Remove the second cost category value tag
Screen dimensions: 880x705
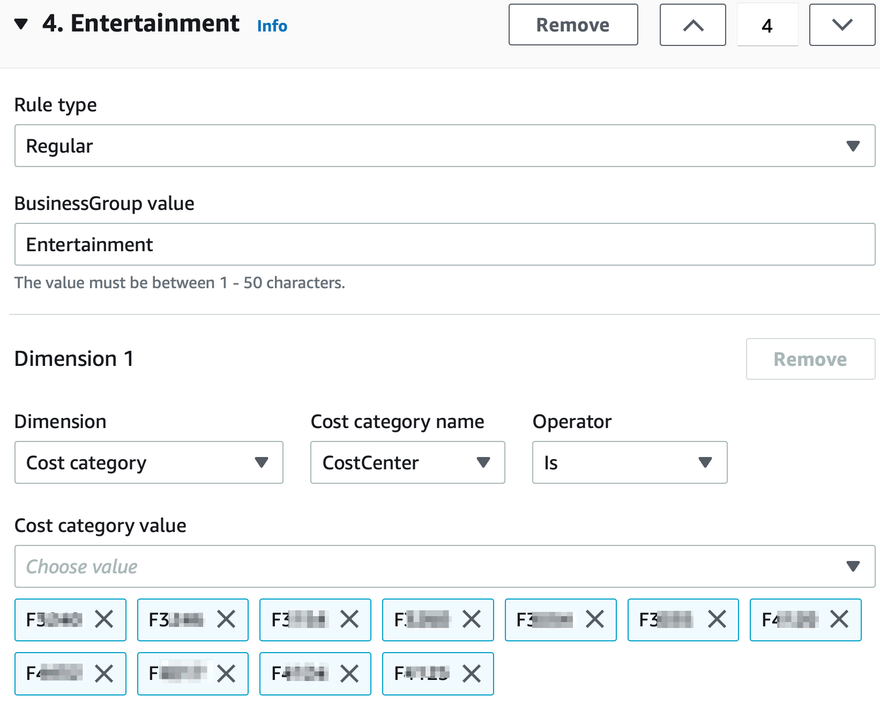tap(226, 620)
